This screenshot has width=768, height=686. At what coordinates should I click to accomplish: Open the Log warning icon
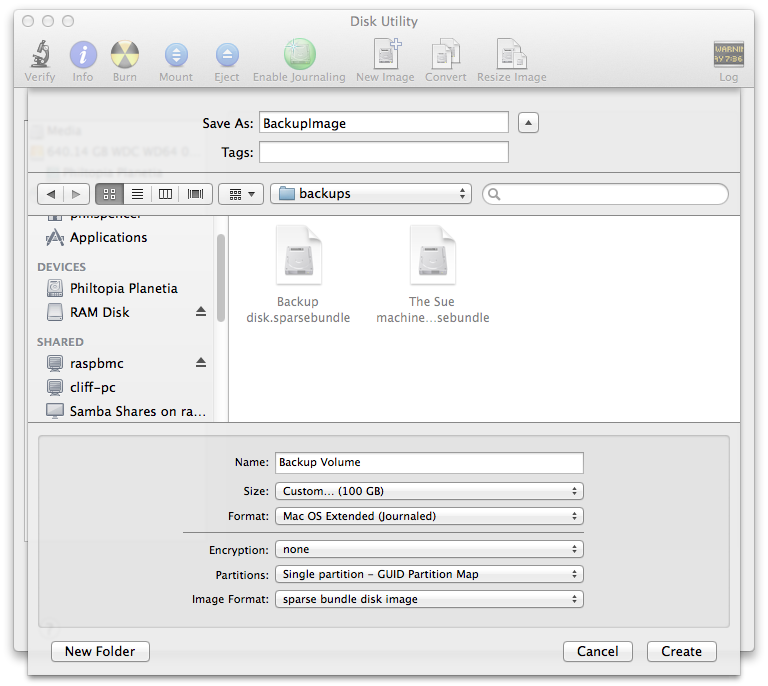tap(728, 54)
